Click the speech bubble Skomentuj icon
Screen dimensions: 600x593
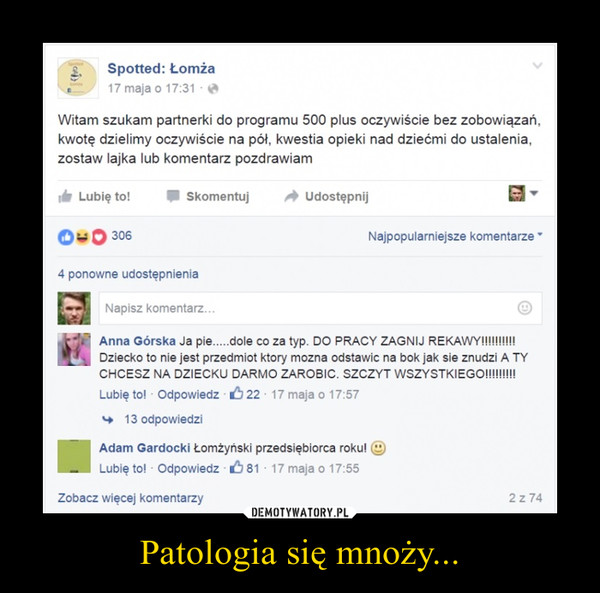point(173,196)
